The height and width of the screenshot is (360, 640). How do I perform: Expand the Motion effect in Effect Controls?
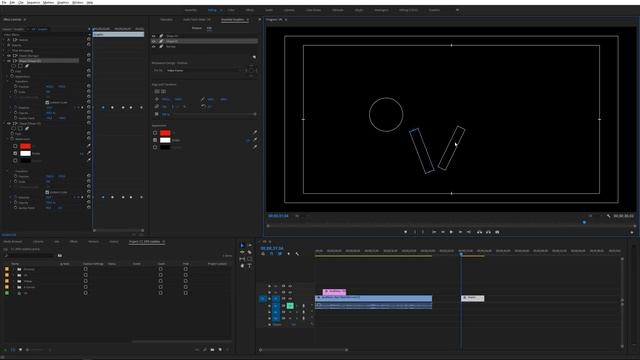4,40
